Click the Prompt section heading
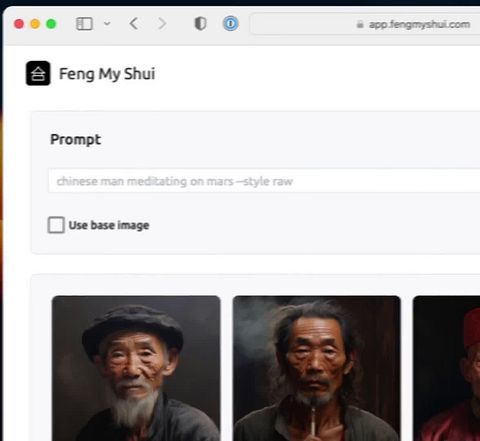The height and width of the screenshot is (441, 480). [75, 139]
